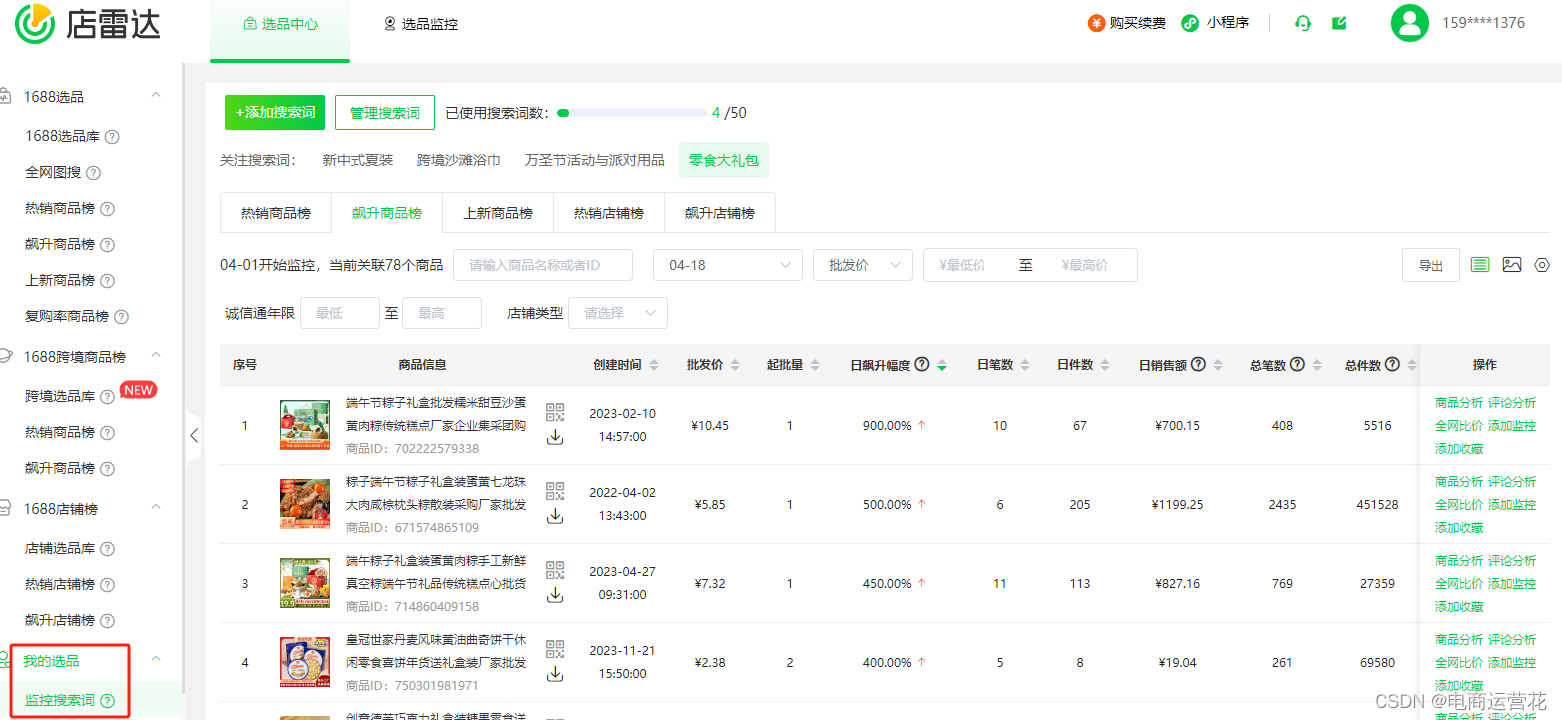Open column settings hexagon icon
Image resolution: width=1562 pixels, height=720 pixels.
click(1542, 265)
